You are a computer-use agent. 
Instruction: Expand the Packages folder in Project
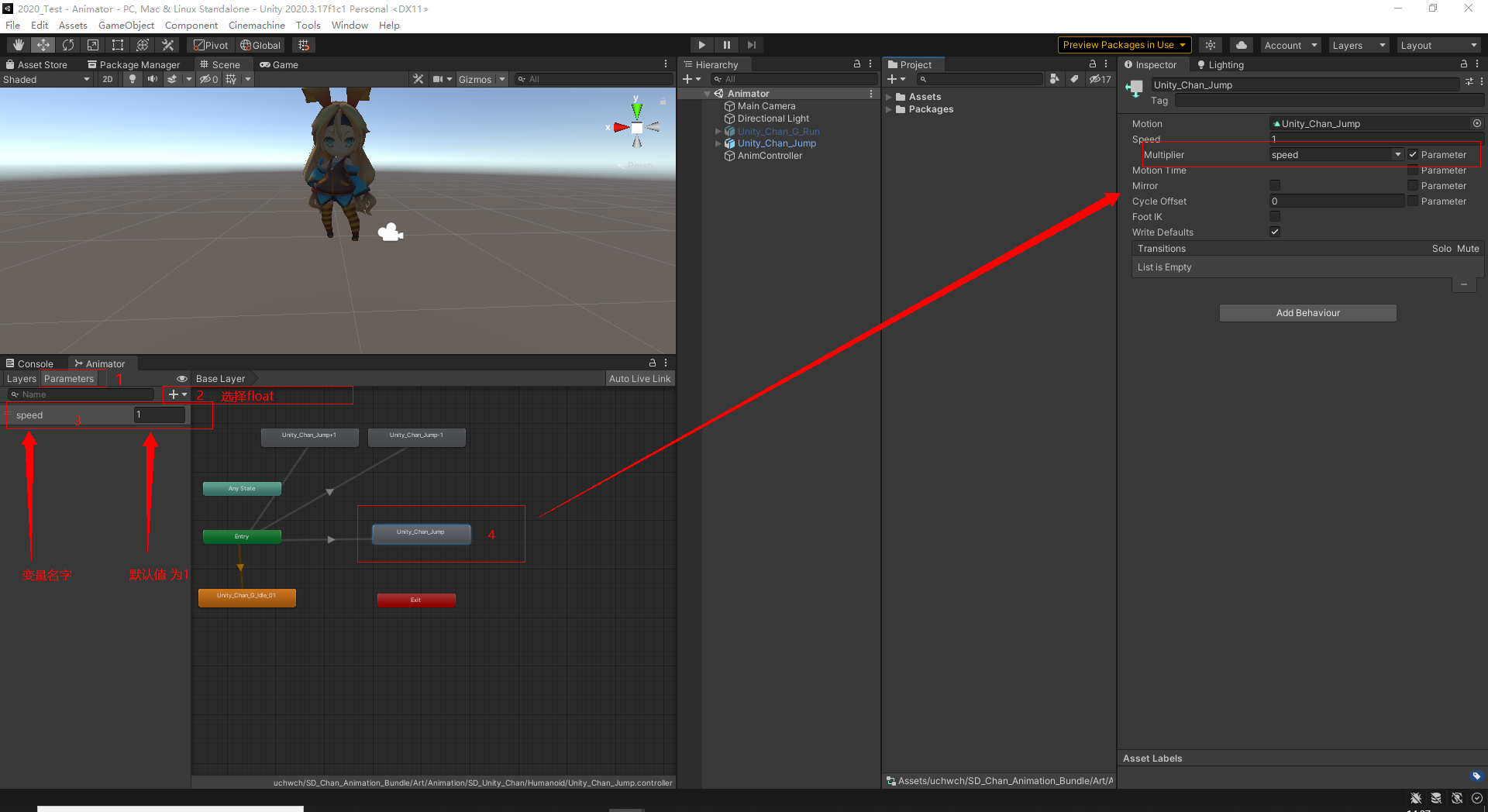(889, 109)
